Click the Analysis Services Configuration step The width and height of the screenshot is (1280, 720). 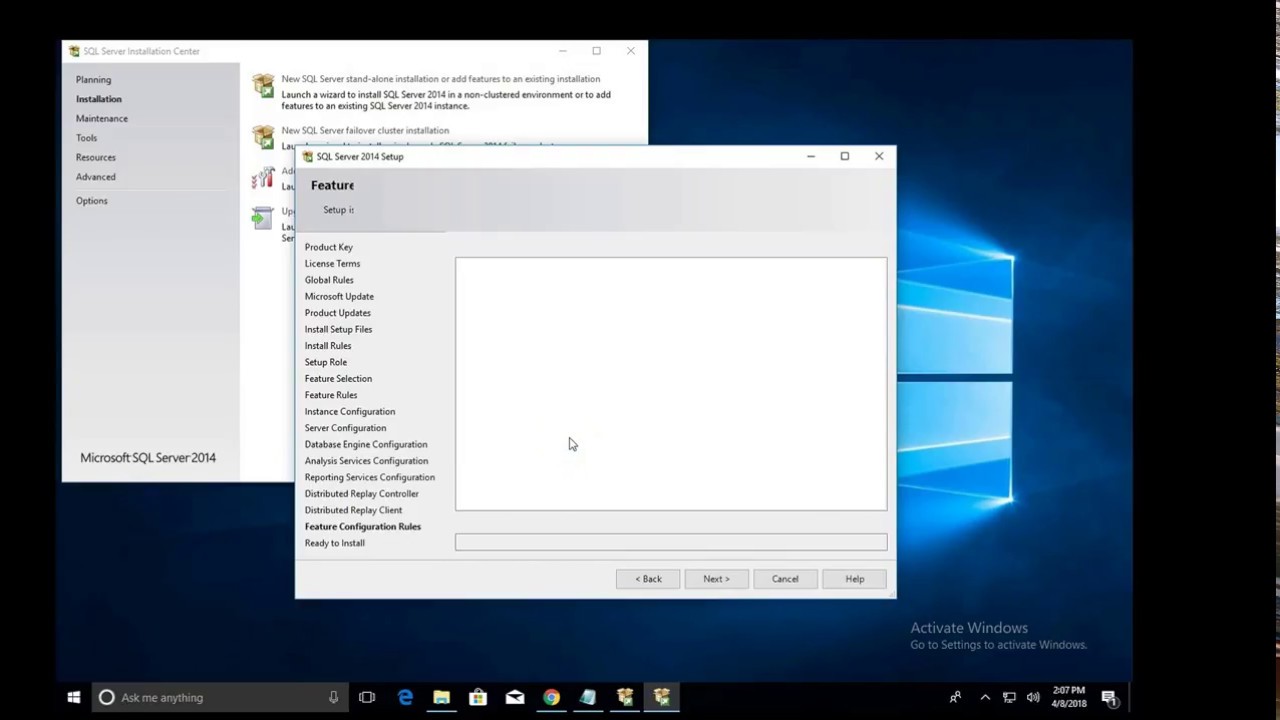tap(366, 461)
